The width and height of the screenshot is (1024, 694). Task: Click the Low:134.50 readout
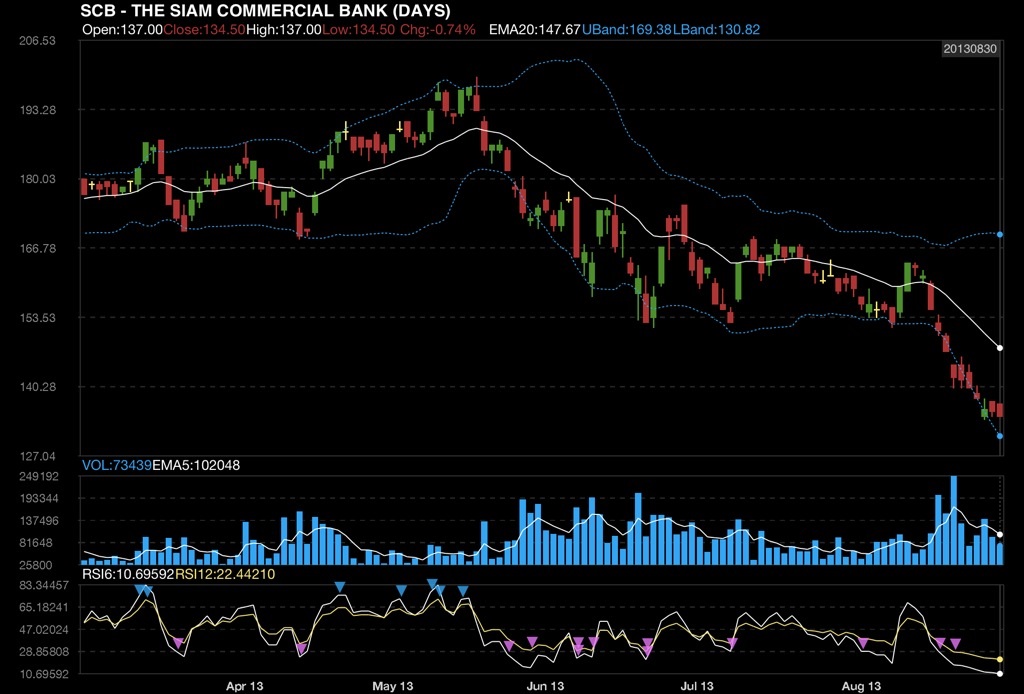pos(359,29)
